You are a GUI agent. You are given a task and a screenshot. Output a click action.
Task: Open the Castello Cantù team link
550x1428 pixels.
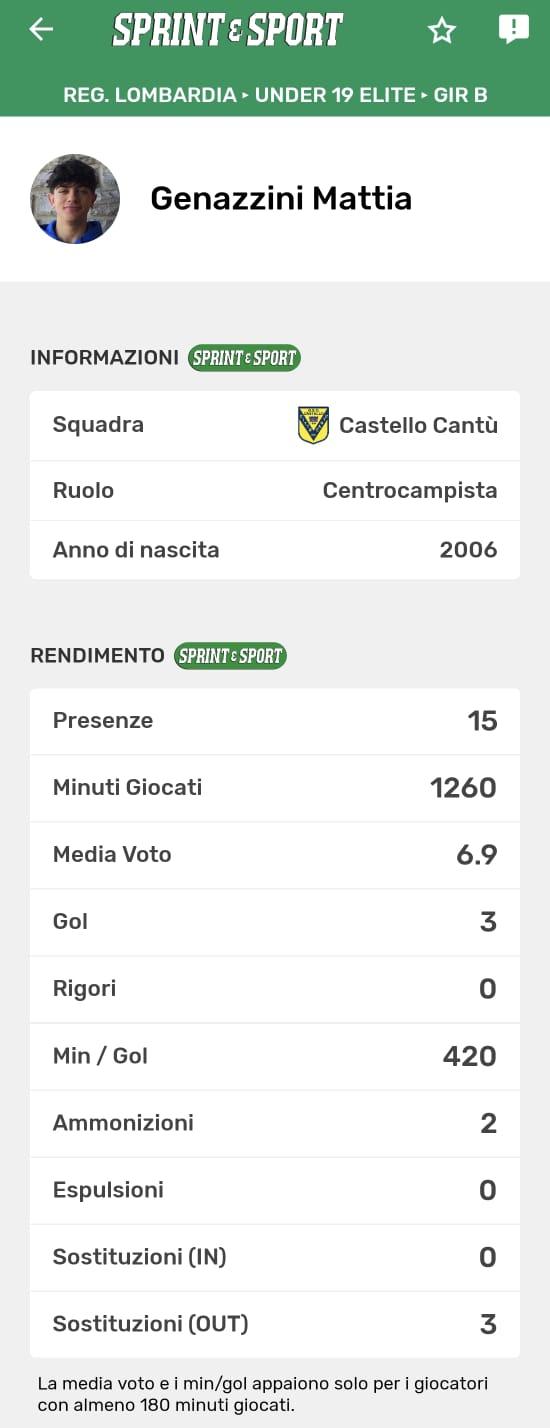pyautogui.click(x=418, y=425)
